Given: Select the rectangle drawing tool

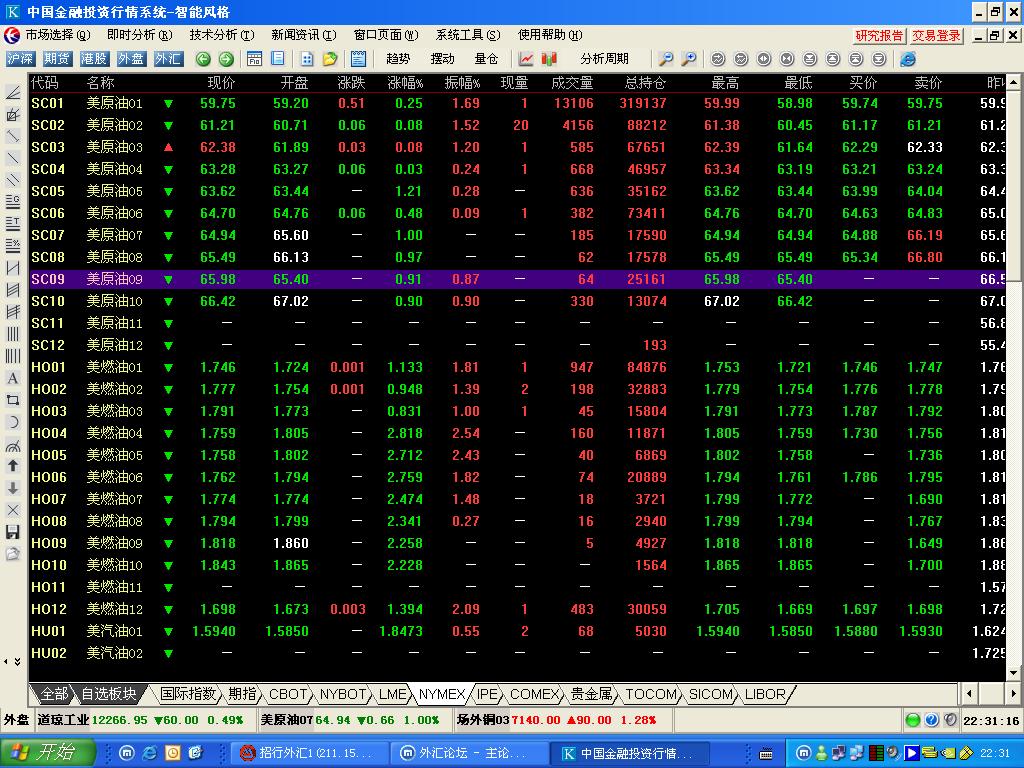Looking at the screenshot, I should coord(12,400).
